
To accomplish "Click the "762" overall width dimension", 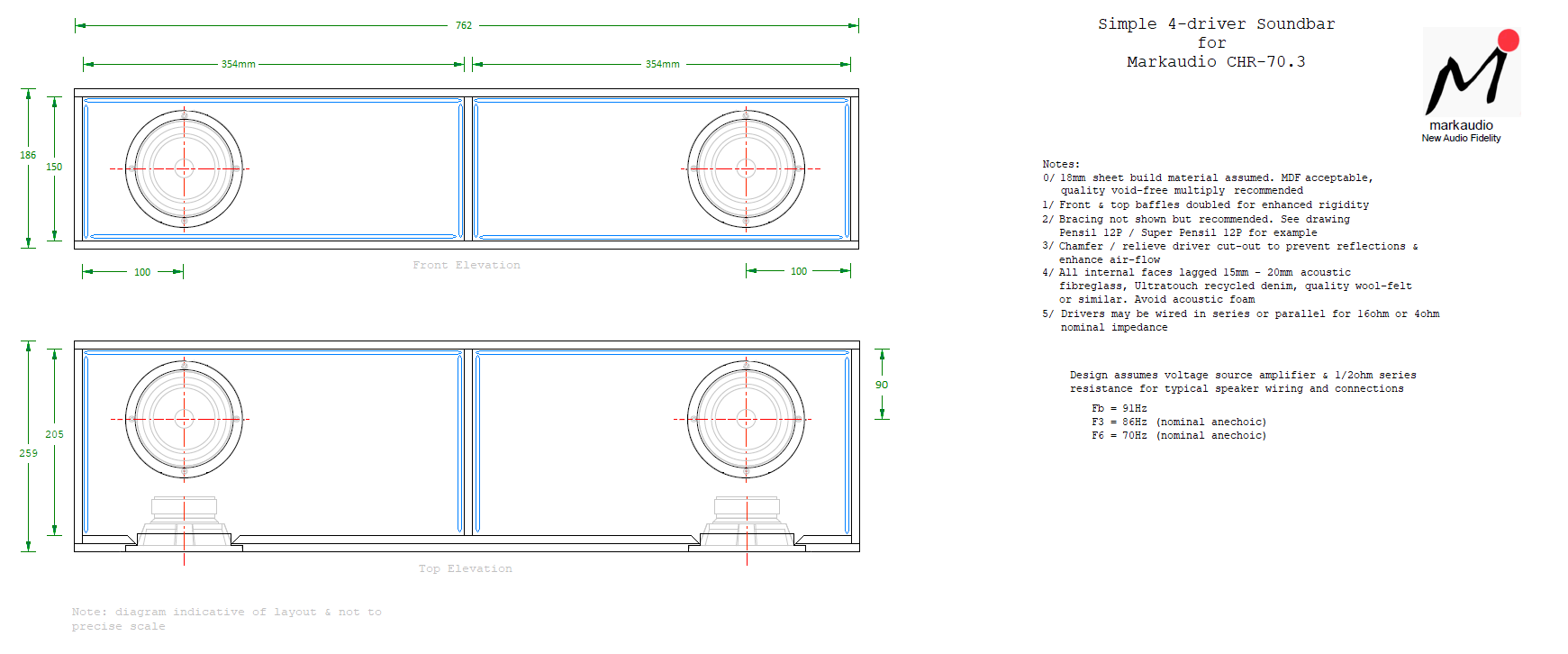I will [464, 25].
